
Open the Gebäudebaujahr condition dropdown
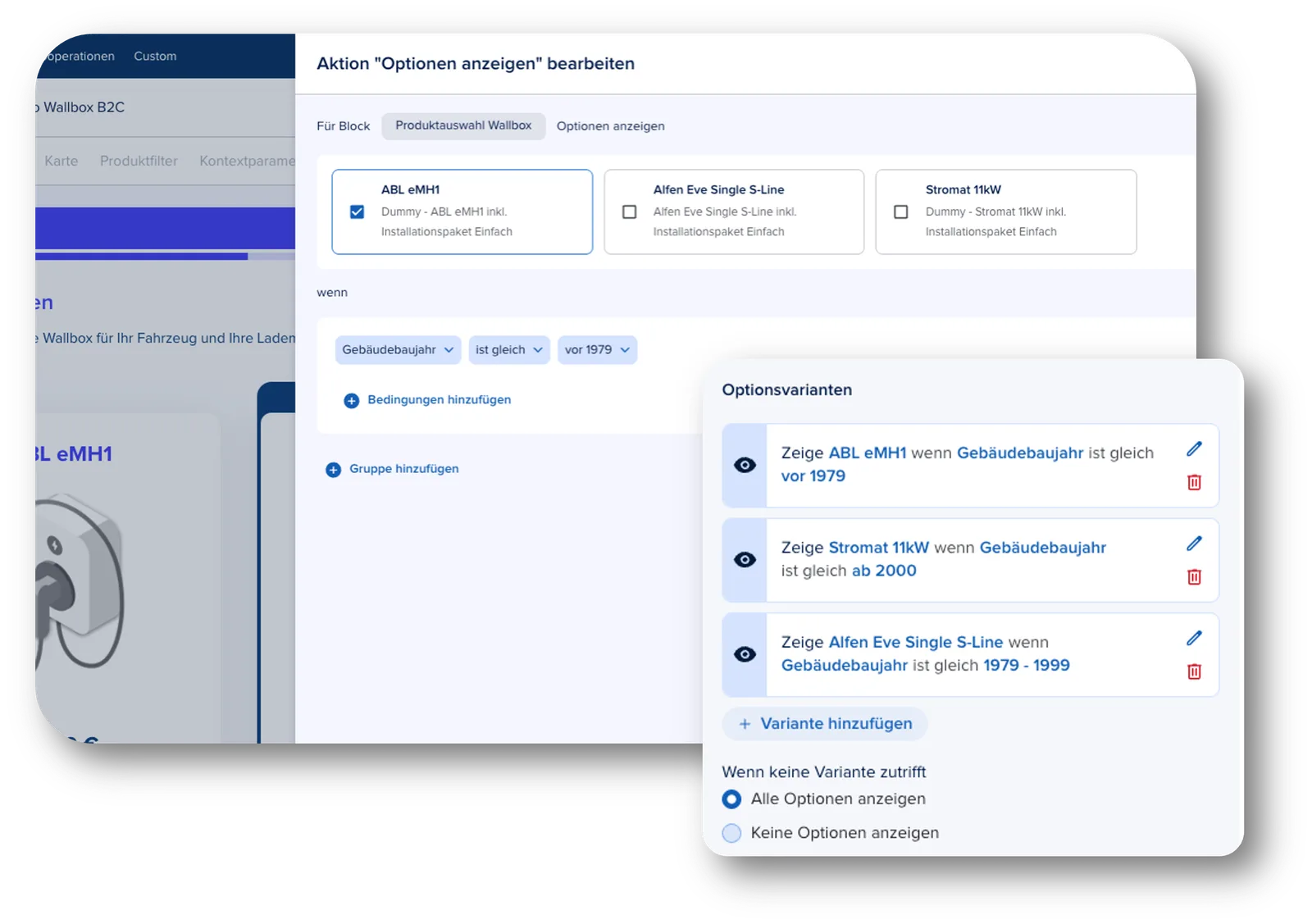398,350
